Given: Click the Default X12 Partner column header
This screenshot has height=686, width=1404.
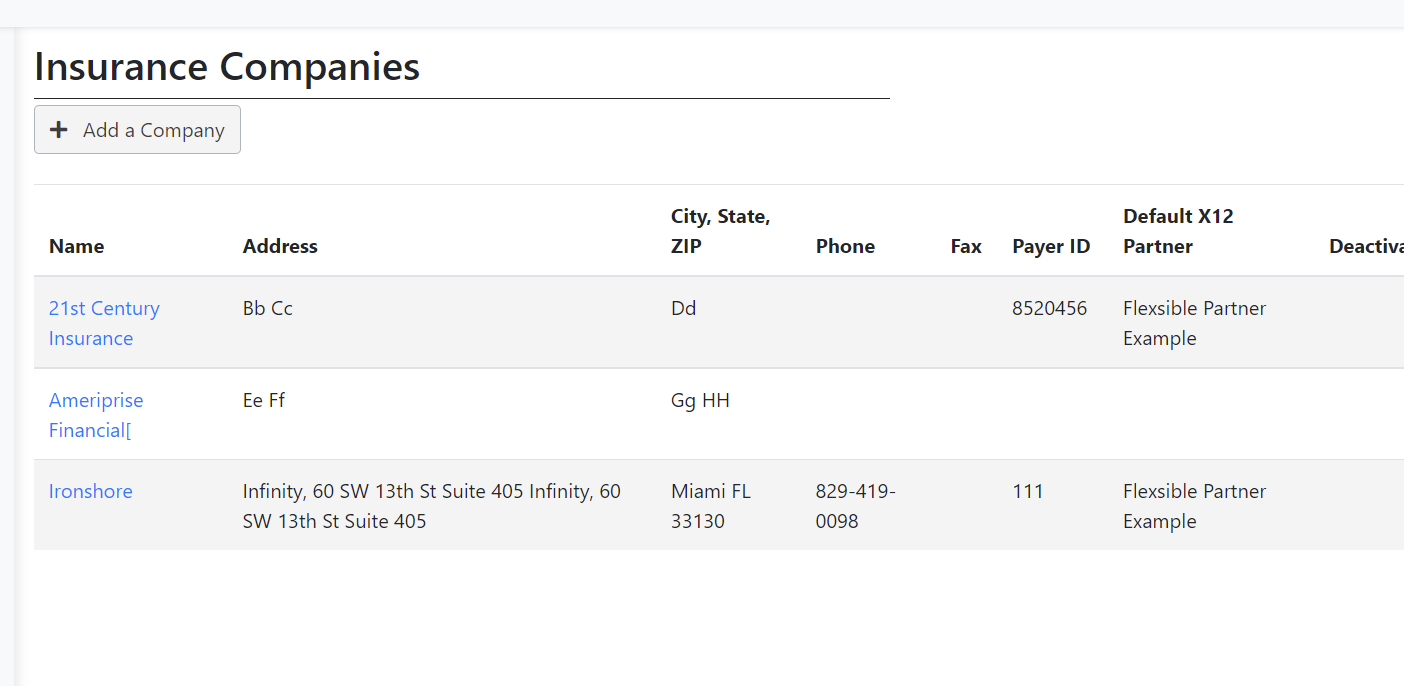Looking at the screenshot, I should pyautogui.click(x=1178, y=231).
